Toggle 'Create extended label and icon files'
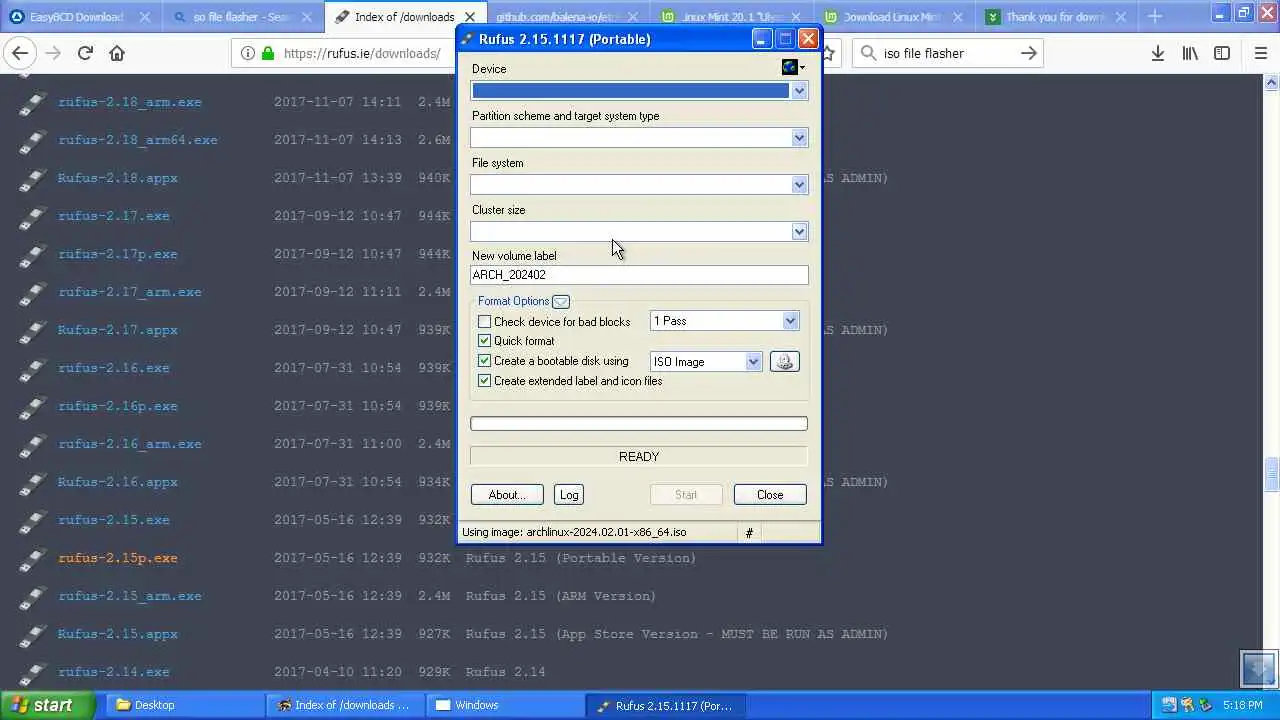The height and width of the screenshot is (720, 1280). (485, 381)
